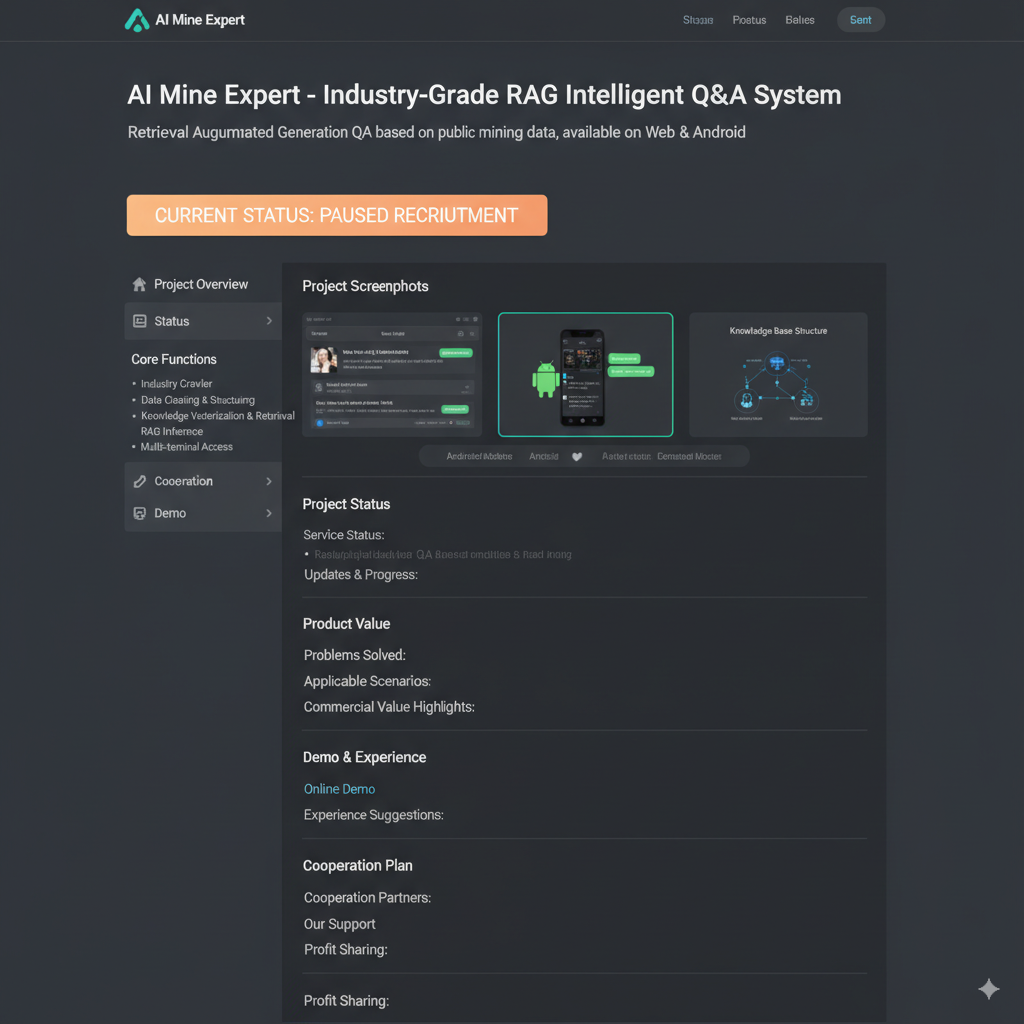Open the Postus item in top navigation
The image size is (1024, 1024).
(749, 20)
